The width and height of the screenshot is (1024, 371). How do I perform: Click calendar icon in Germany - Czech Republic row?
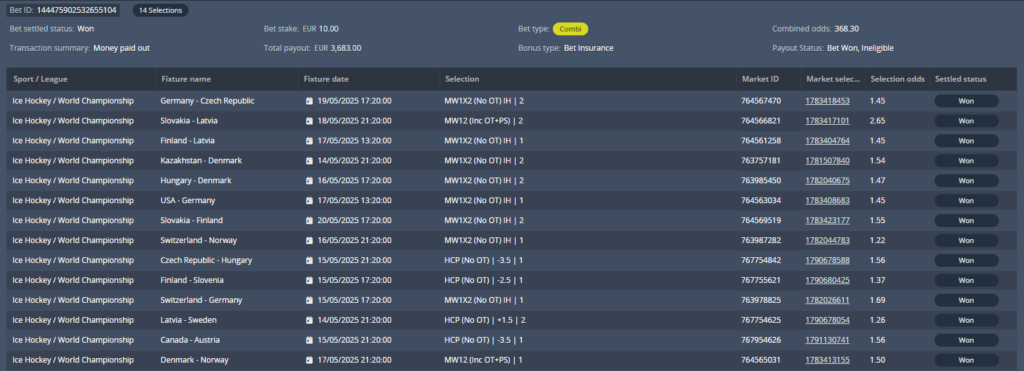tap(309, 101)
